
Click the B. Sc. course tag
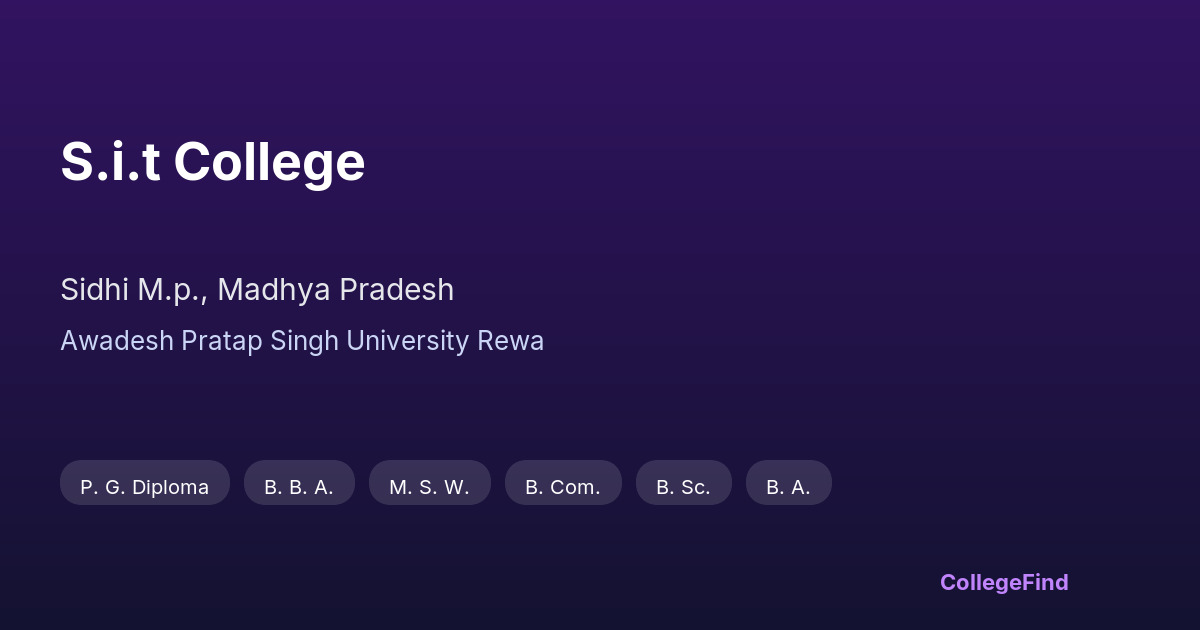pyautogui.click(x=683, y=487)
